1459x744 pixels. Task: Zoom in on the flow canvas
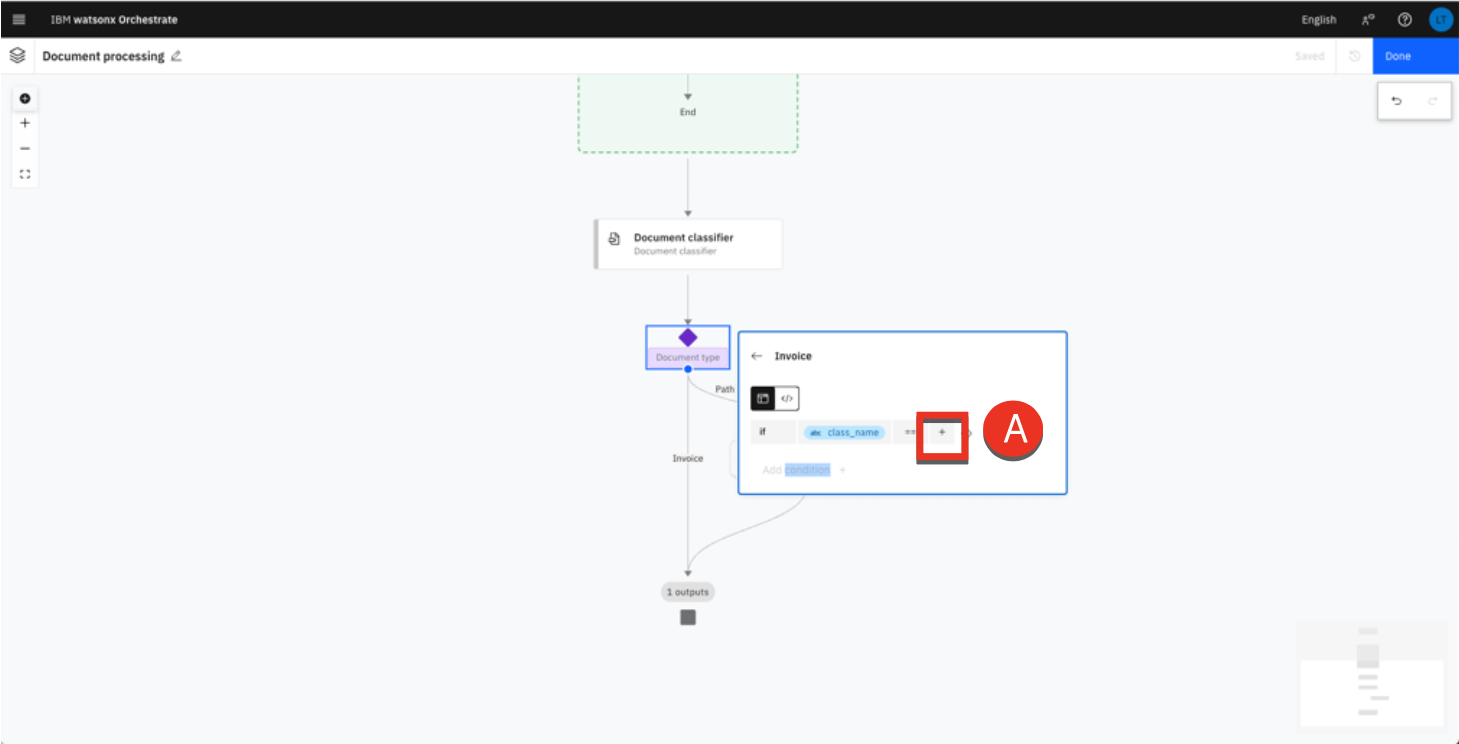coord(25,123)
